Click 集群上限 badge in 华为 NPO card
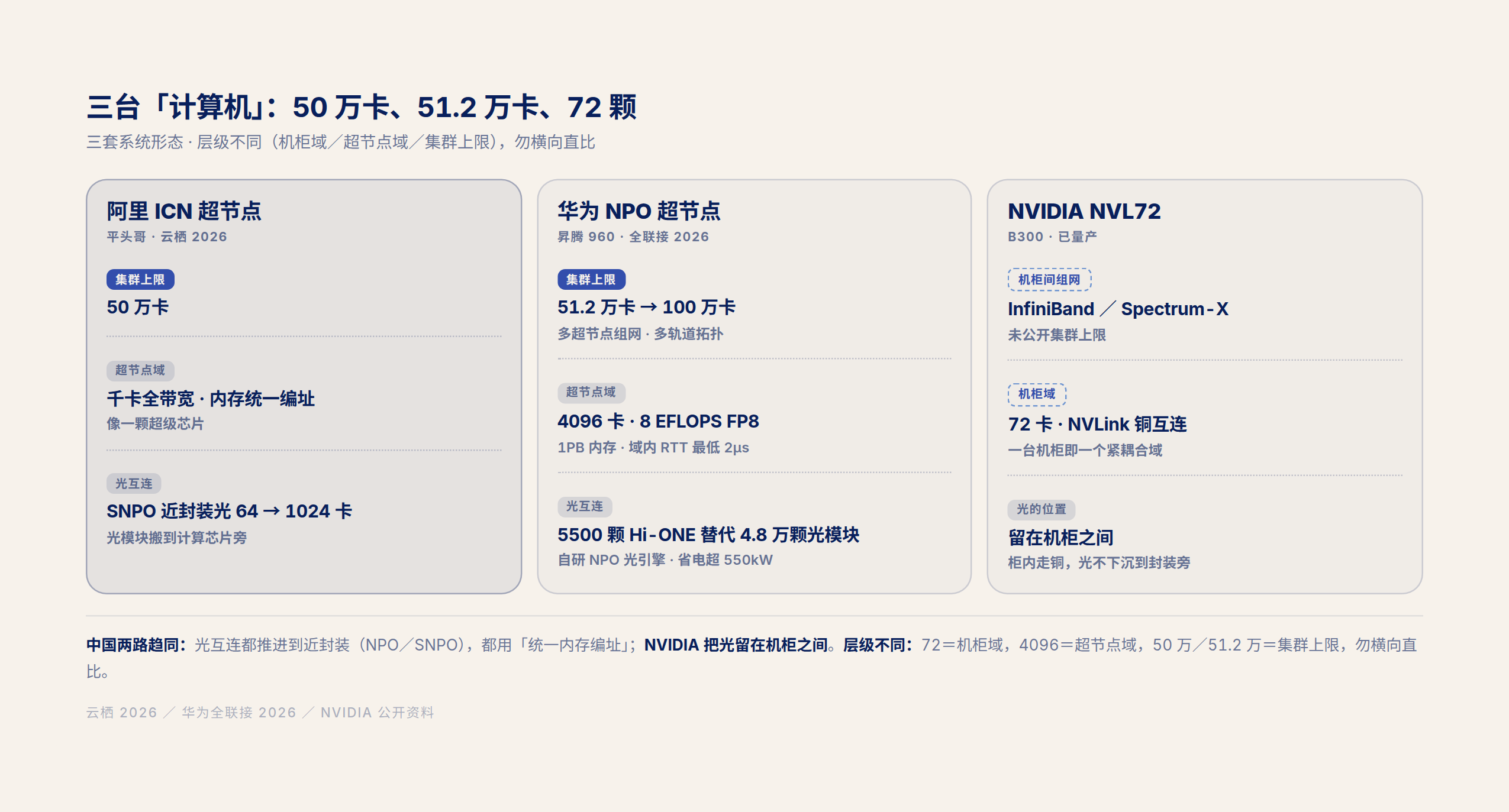The height and width of the screenshot is (812, 1509). click(x=591, y=279)
